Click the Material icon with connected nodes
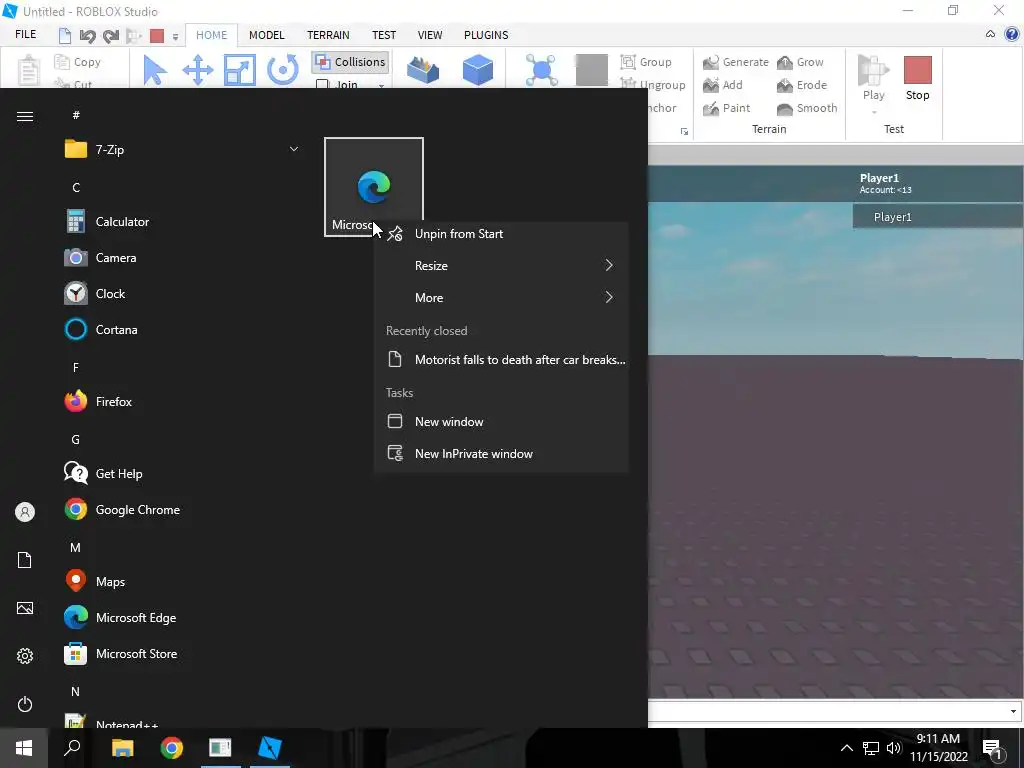 541,70
